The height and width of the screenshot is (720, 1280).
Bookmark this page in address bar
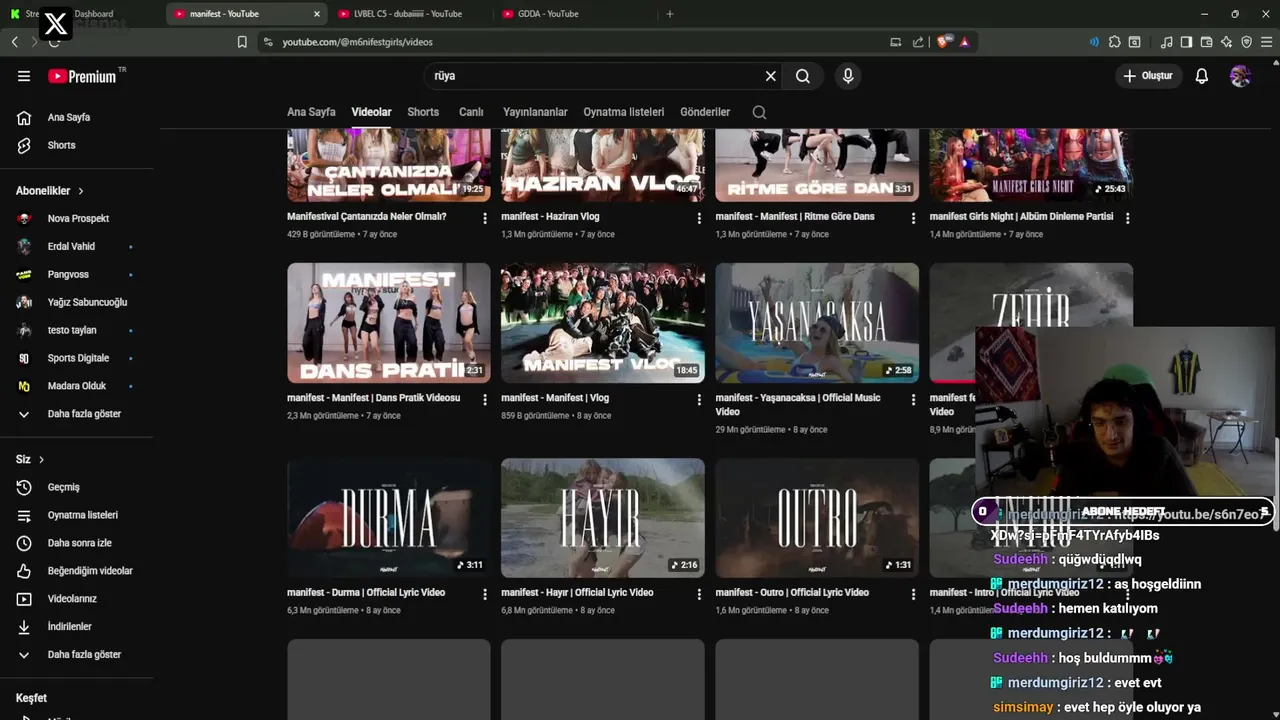(242, 42)
